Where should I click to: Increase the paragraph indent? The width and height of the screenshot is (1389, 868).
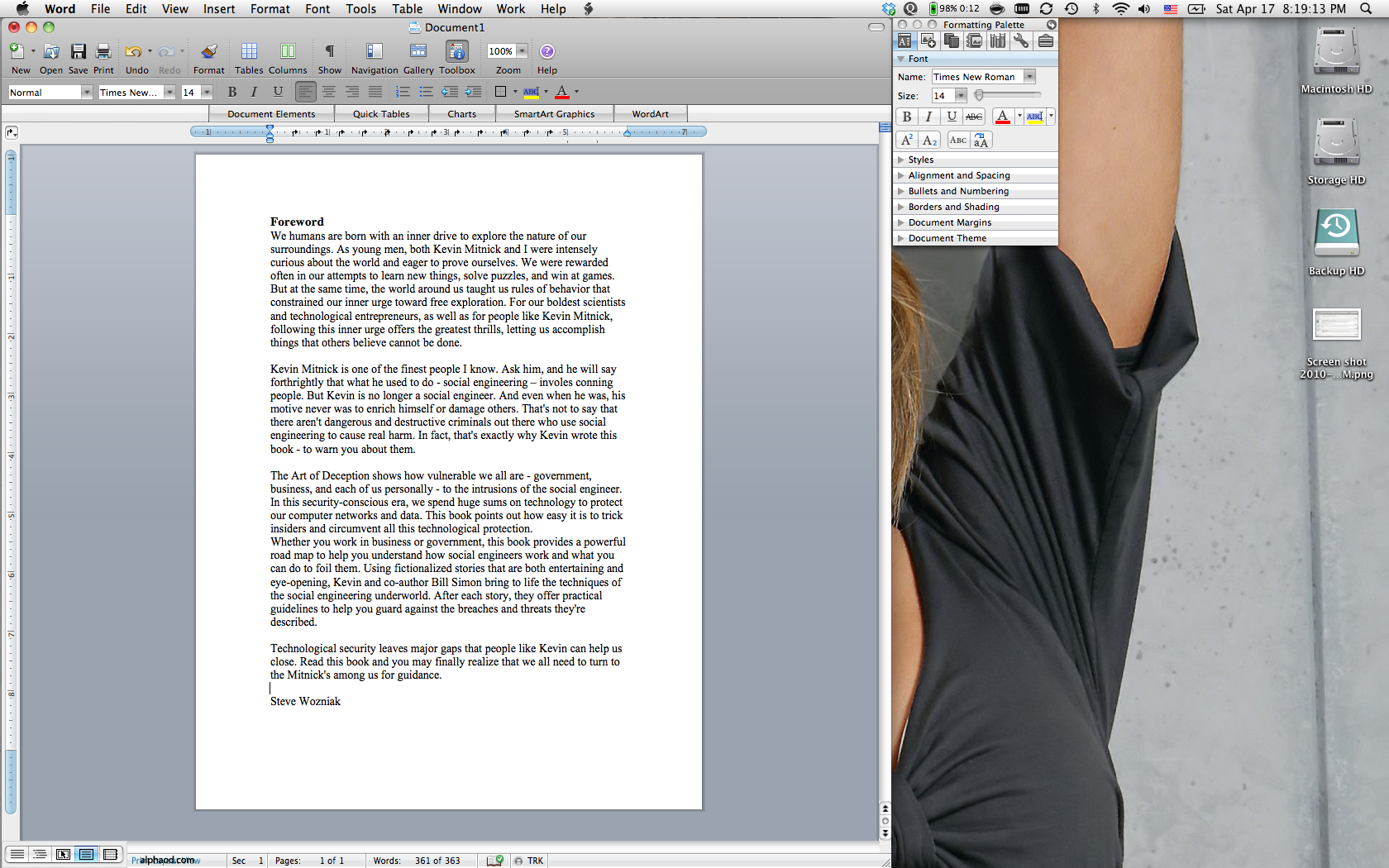(473, 92)
